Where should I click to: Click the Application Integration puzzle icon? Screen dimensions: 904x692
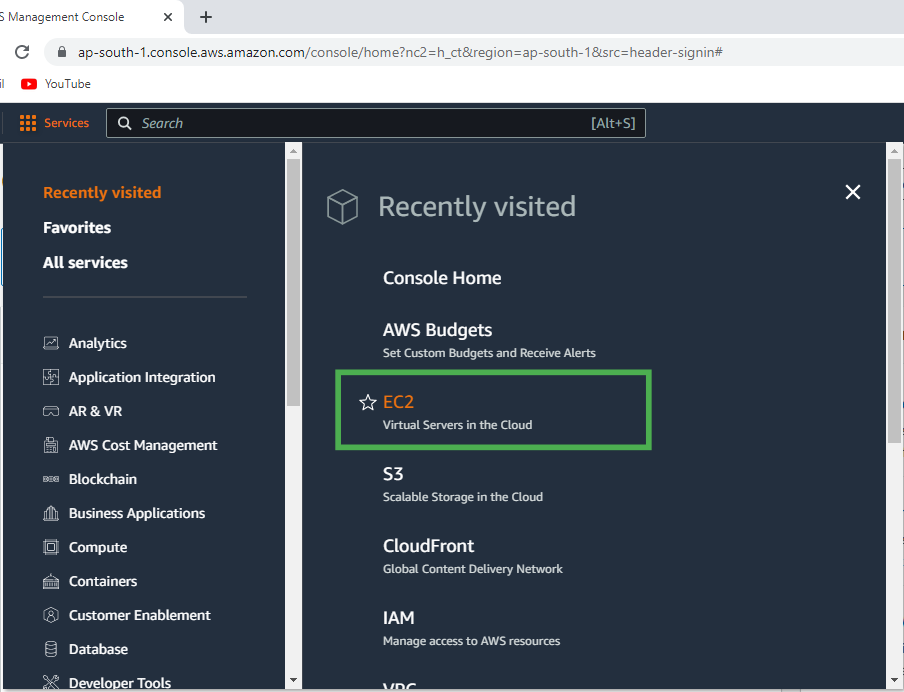[x=51, y=377]
